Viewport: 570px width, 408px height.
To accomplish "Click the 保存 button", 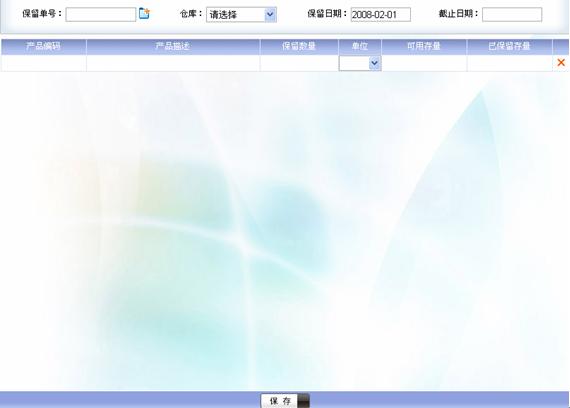I will [280, 401].
